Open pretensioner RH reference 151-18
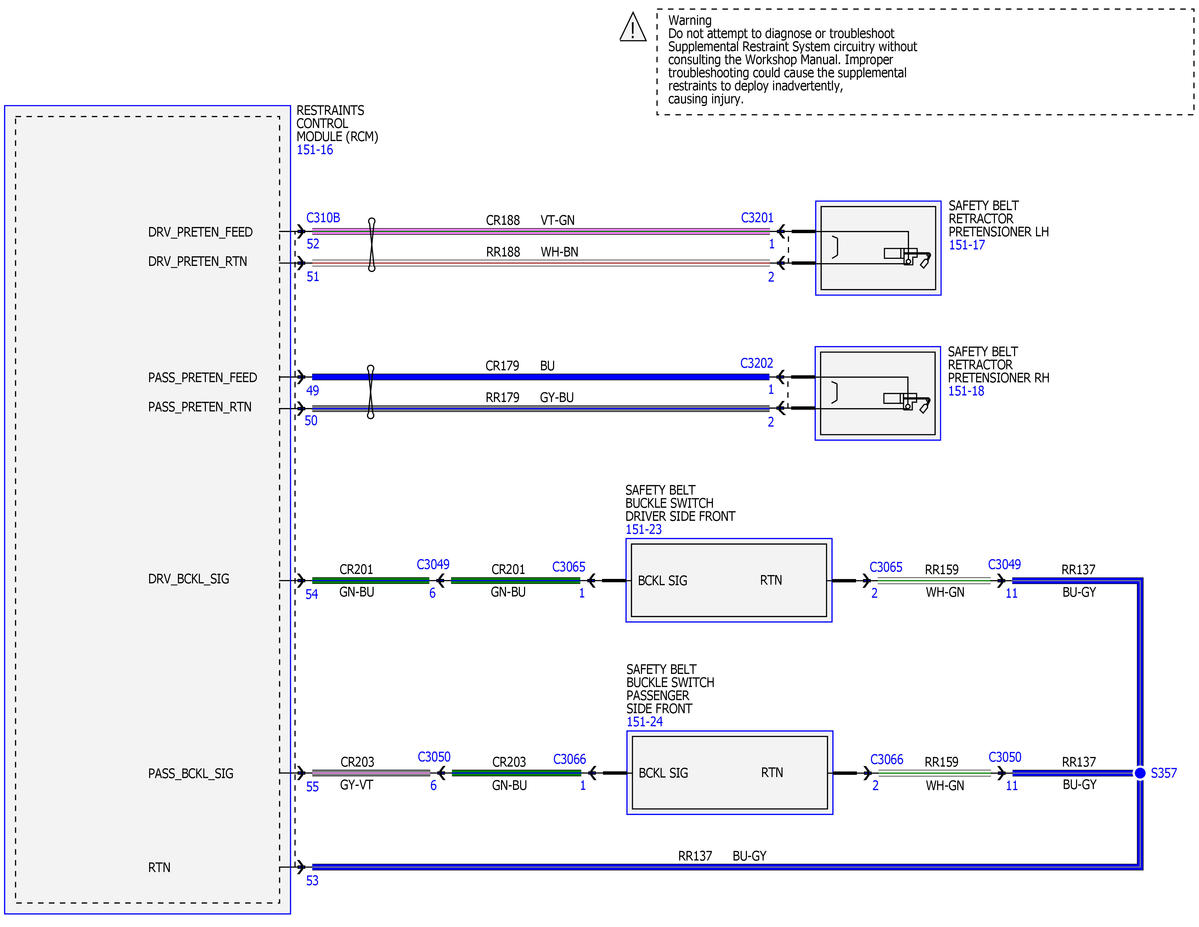This screenshot has height=927, width=1199. (x=966, y=391)
